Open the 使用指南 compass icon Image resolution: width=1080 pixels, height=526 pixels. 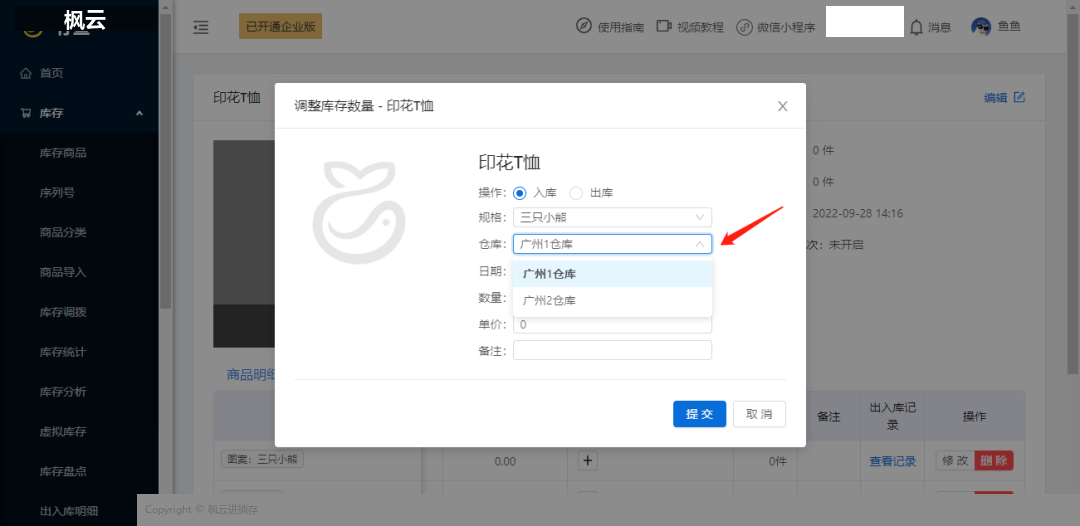(583, 26)
